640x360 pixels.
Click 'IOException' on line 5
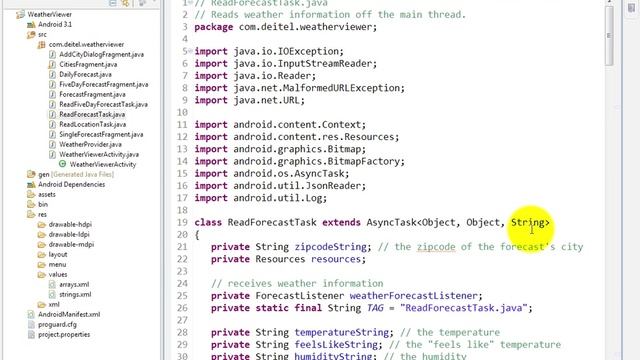tap(309, 51)
